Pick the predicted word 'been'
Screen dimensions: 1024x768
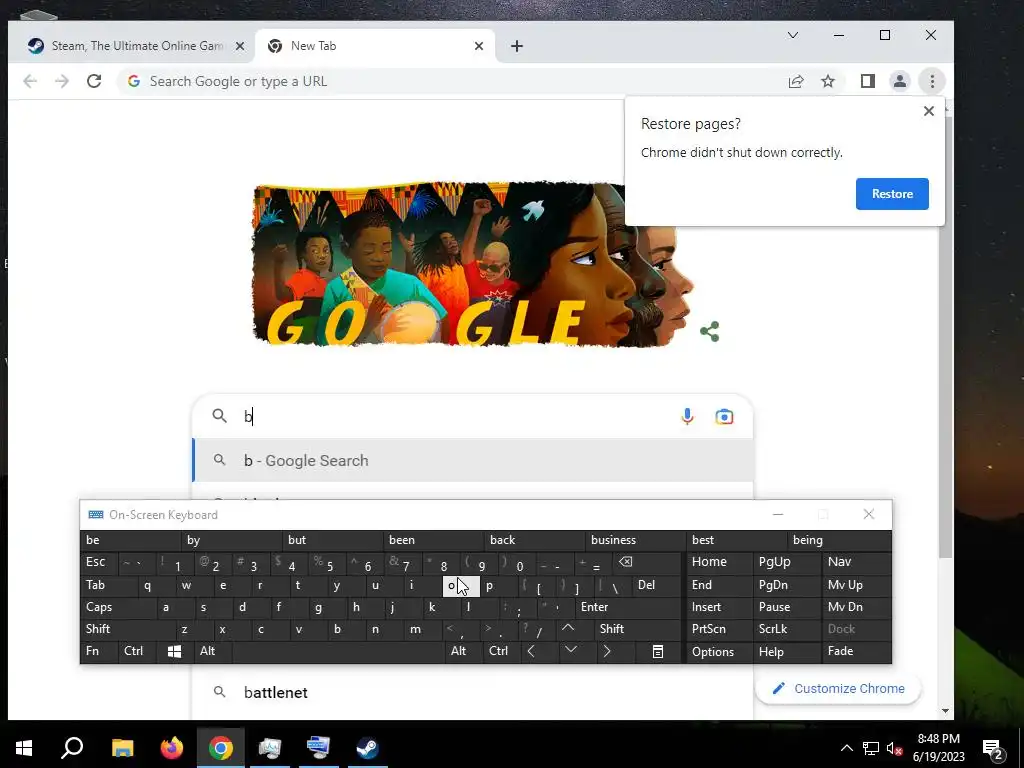[433, 540]
